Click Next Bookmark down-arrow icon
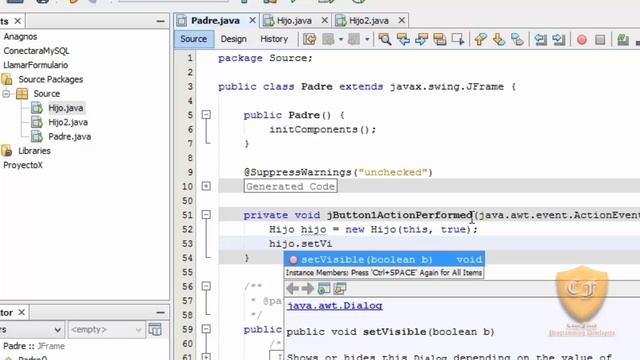Screen dimensions: 640x360 point(499,39)
